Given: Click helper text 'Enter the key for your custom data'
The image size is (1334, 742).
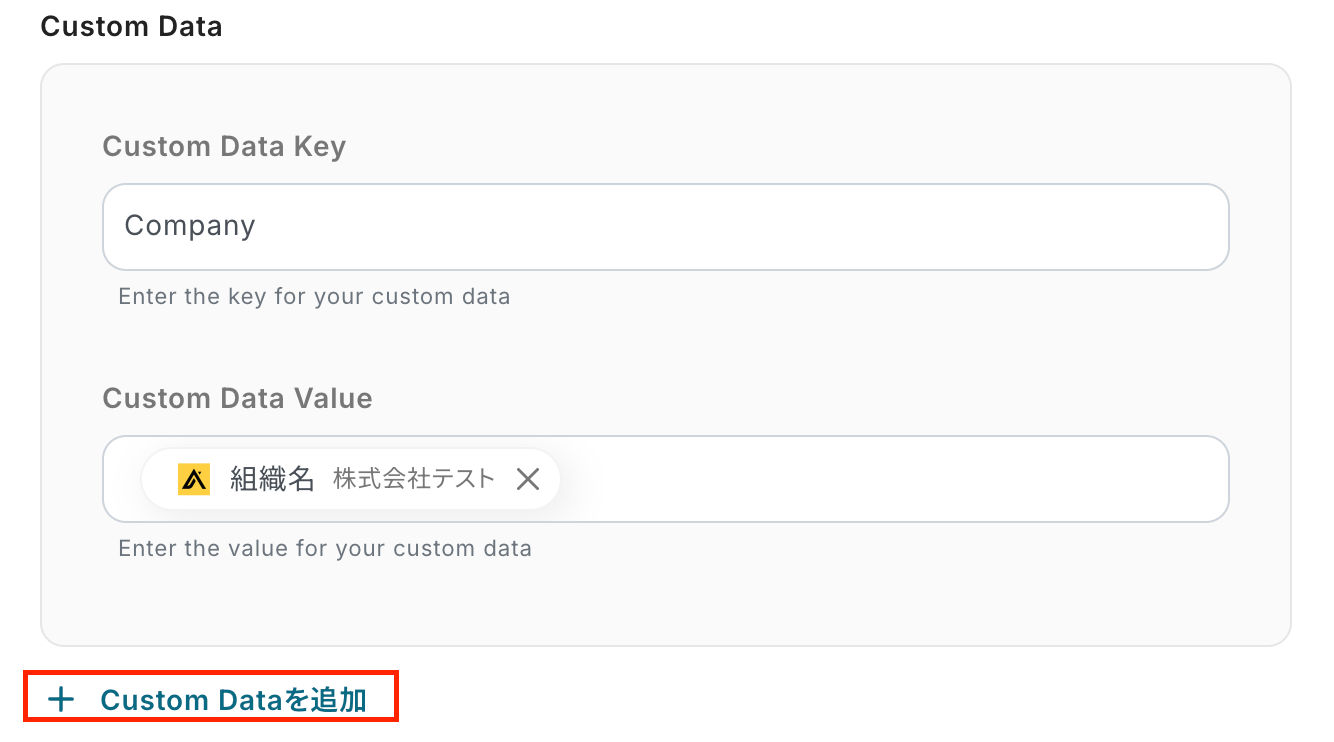Looking at the screenshot, I should point(314,297).
